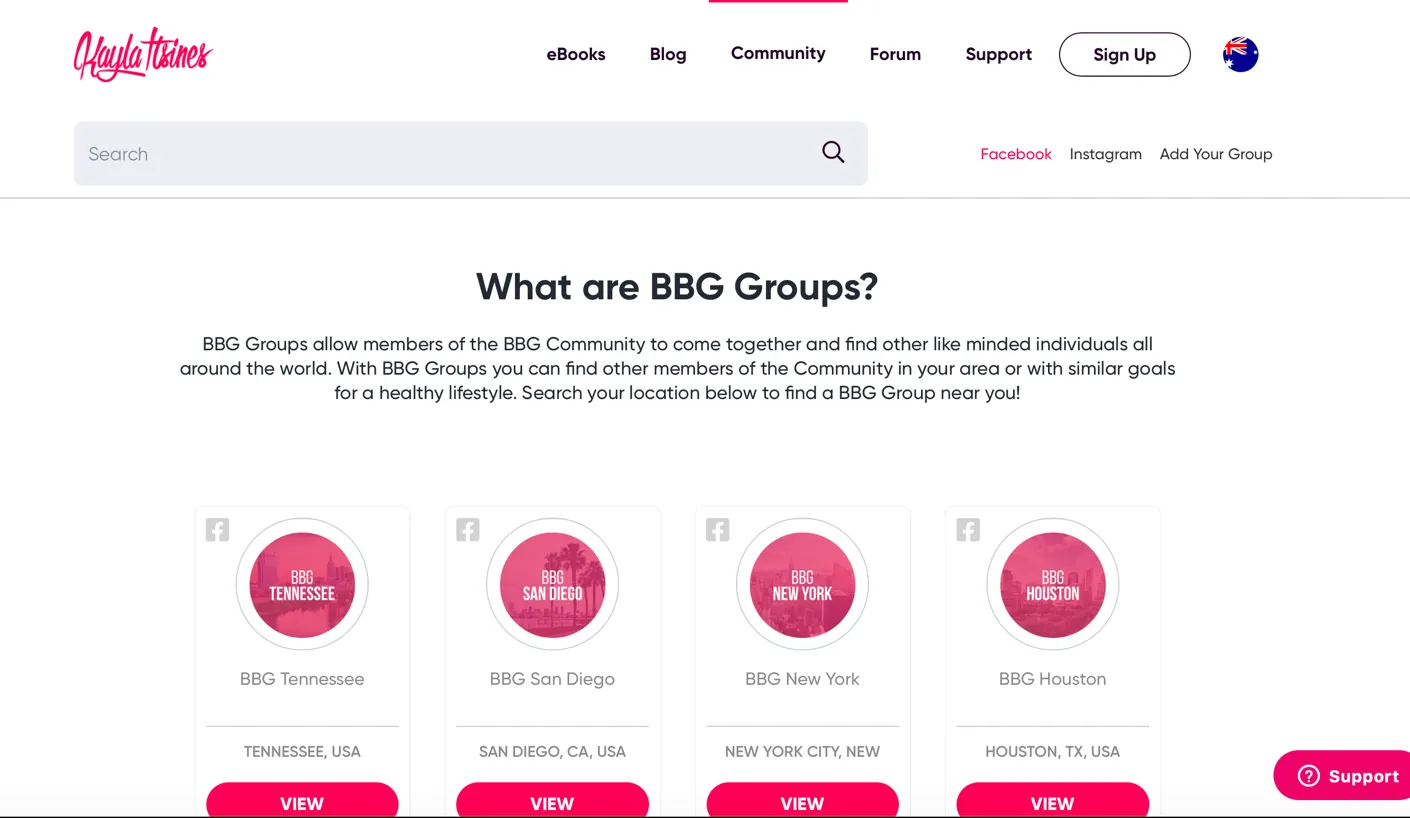Click the BBG San Diego card title
The width and height of the screenshot is (1410, 818).
pos(552,679)
